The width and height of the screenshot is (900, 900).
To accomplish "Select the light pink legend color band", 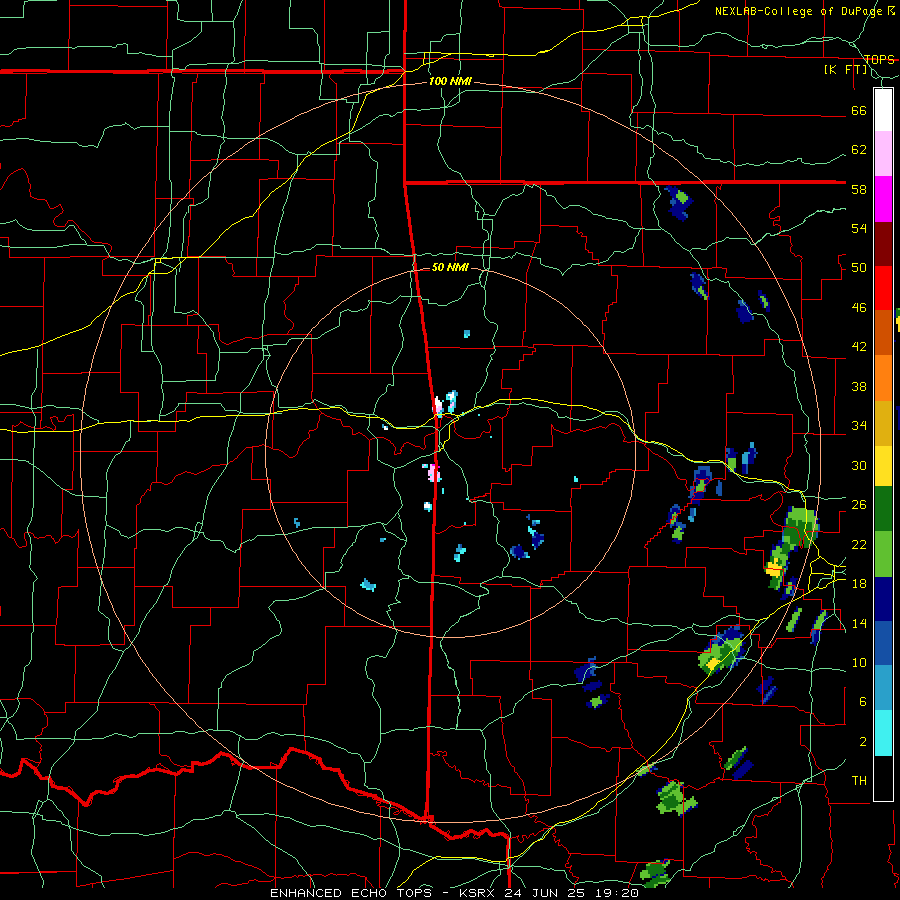I will [x=883, y=154].
